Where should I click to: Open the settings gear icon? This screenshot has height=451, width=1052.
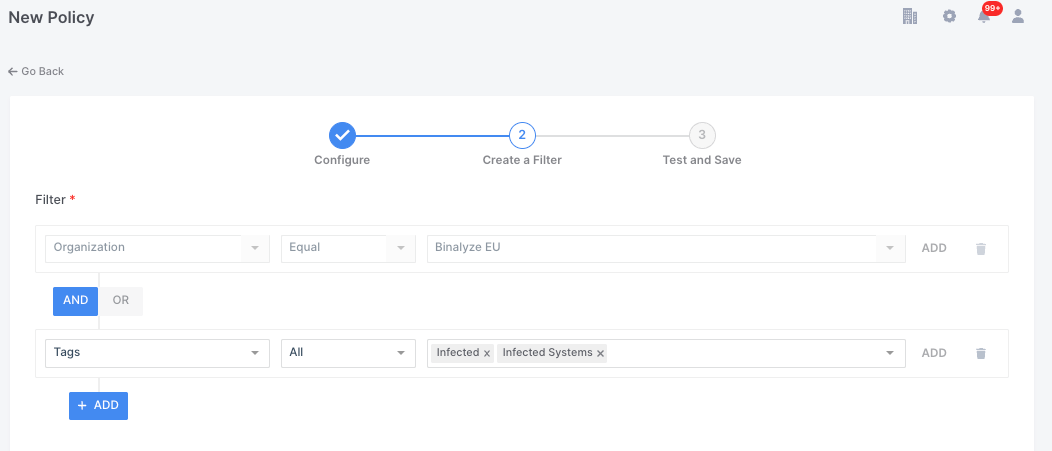coord(949,16)
